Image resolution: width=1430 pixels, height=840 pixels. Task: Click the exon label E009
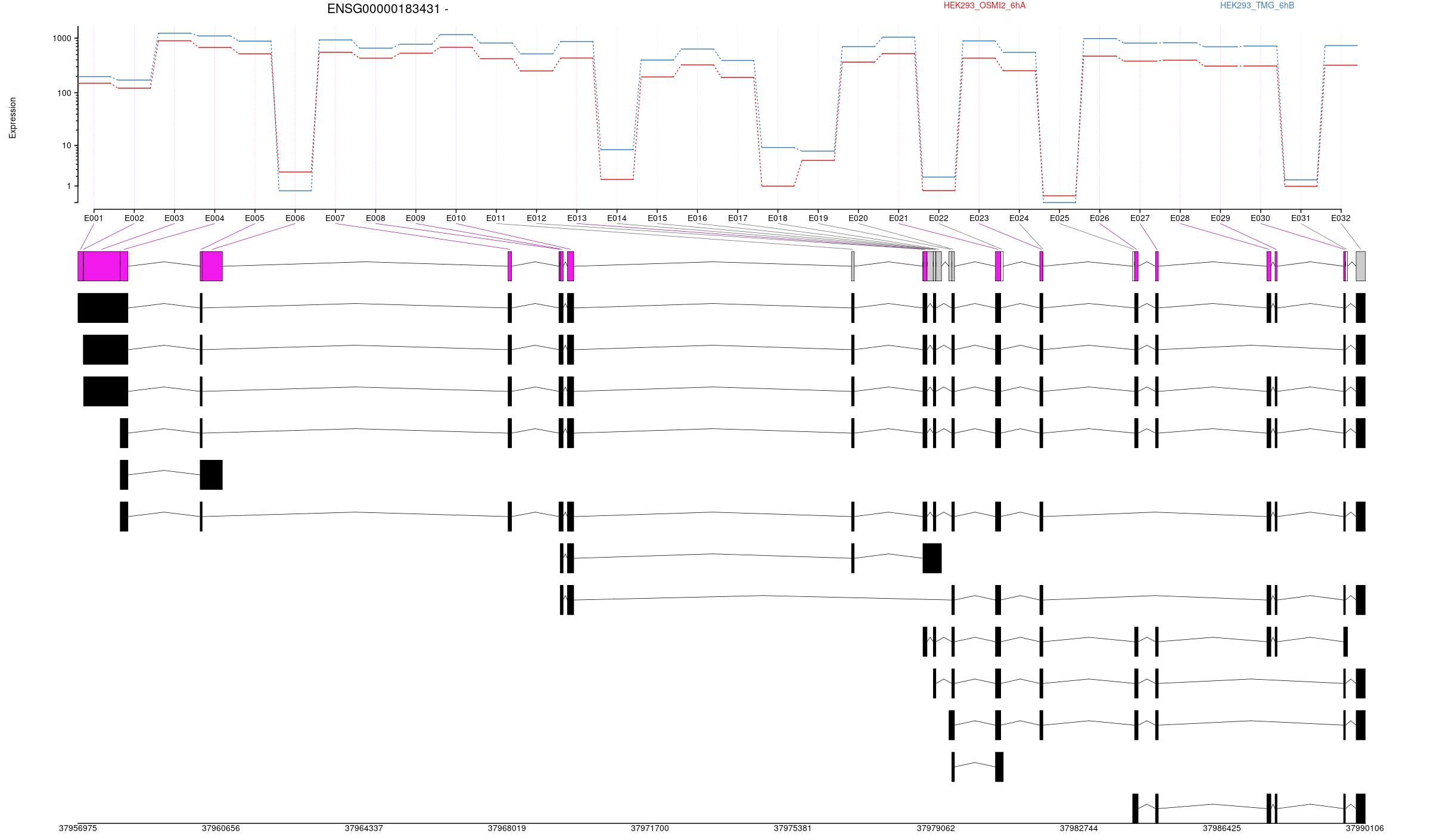click(415, 218)
